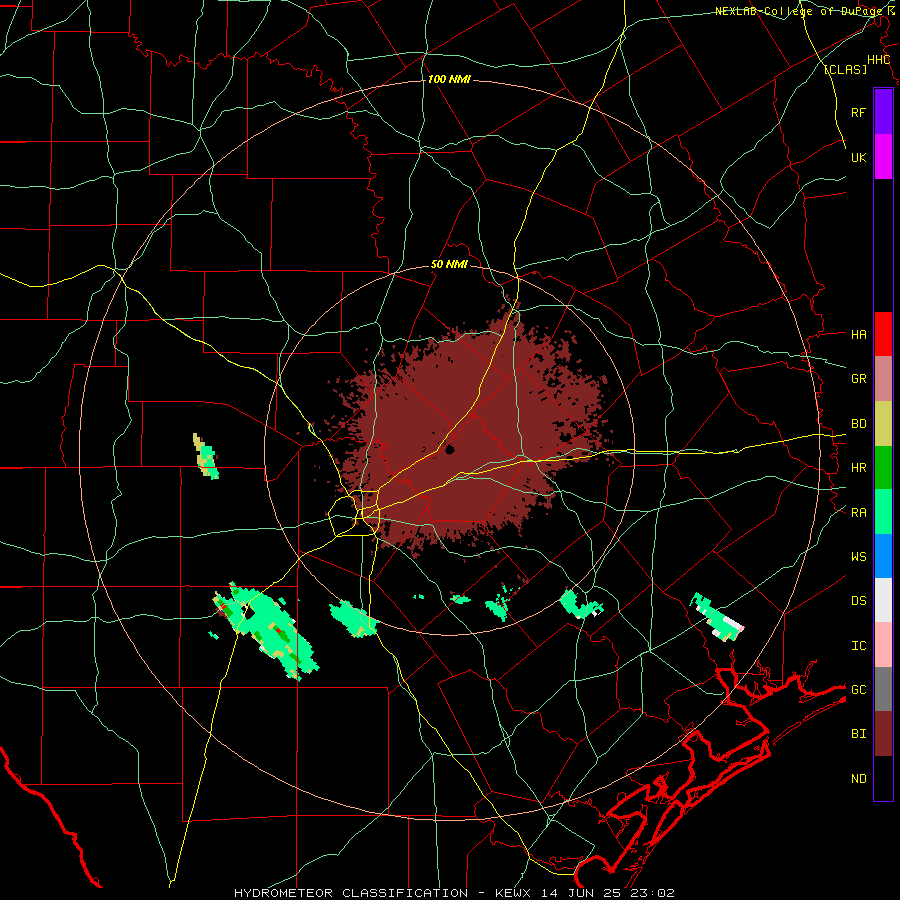This screenshot has height=900, width=900.
Task: Click the "100 NMI" range ring label
Action: click(x=449, y=79)
